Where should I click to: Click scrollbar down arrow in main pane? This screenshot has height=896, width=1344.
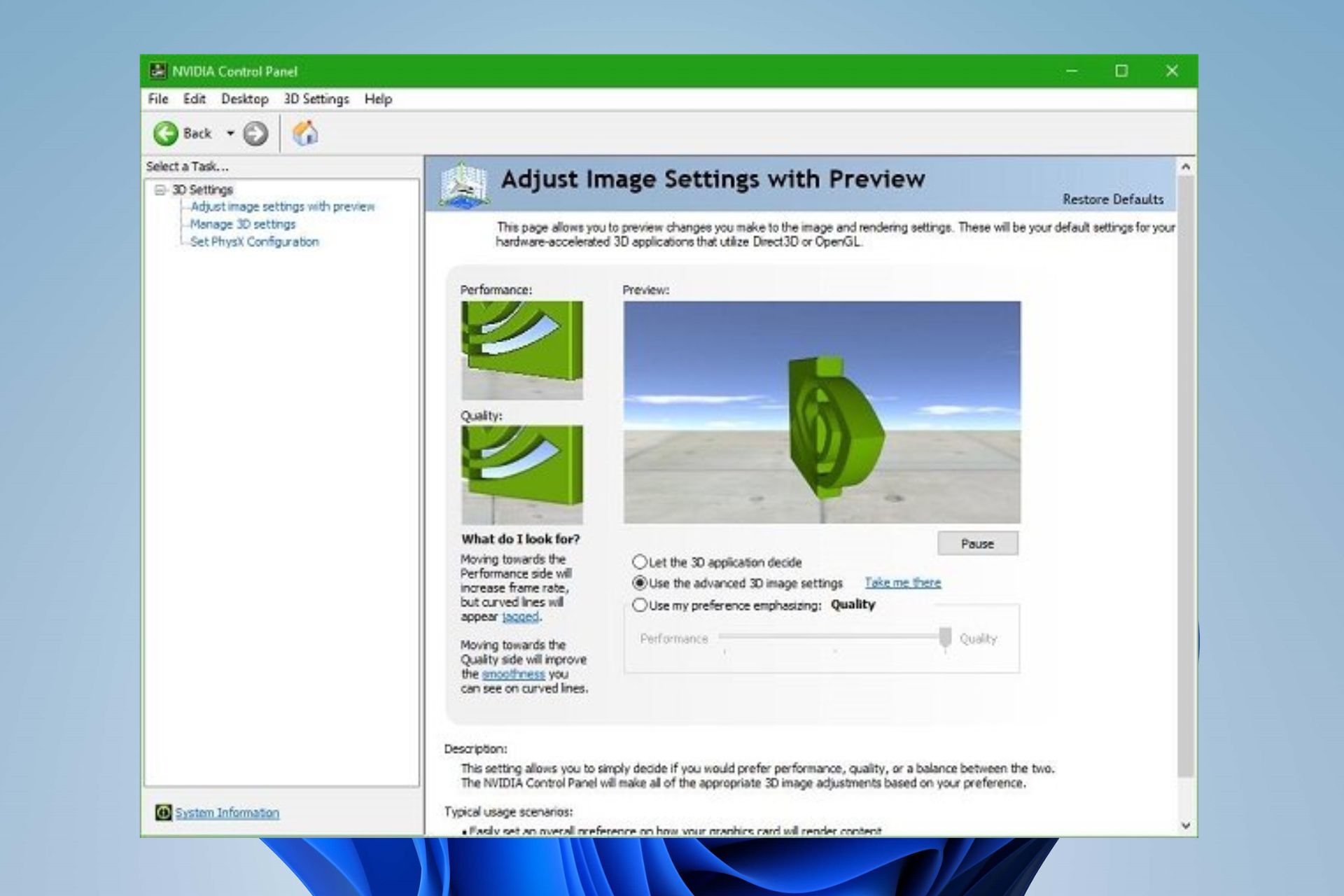coord(1185,826)
